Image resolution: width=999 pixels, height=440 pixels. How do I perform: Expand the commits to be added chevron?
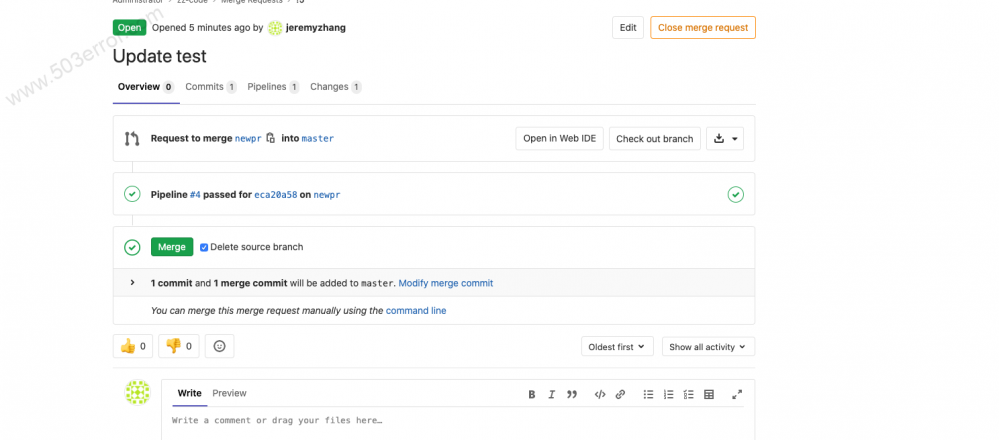click(133, 282)
